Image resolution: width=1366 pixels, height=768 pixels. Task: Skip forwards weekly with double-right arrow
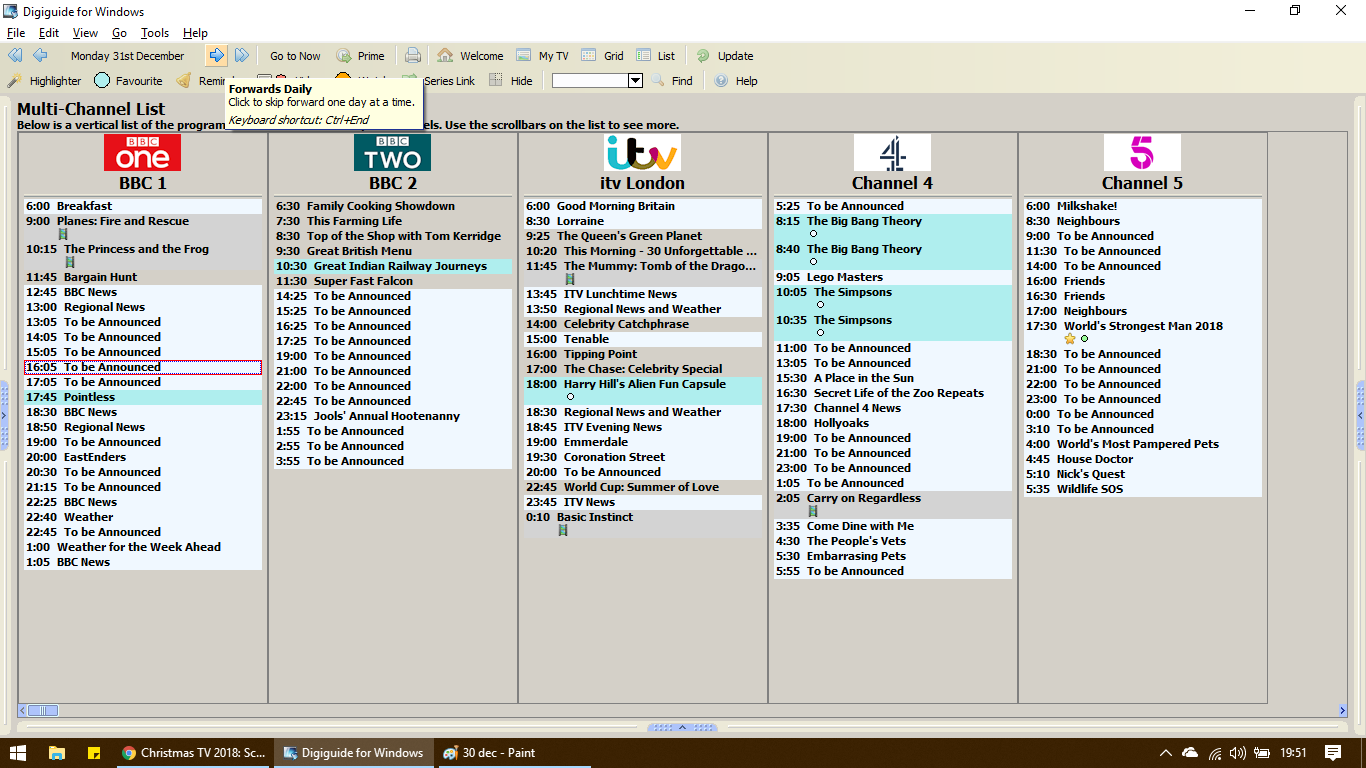(241, 56)
